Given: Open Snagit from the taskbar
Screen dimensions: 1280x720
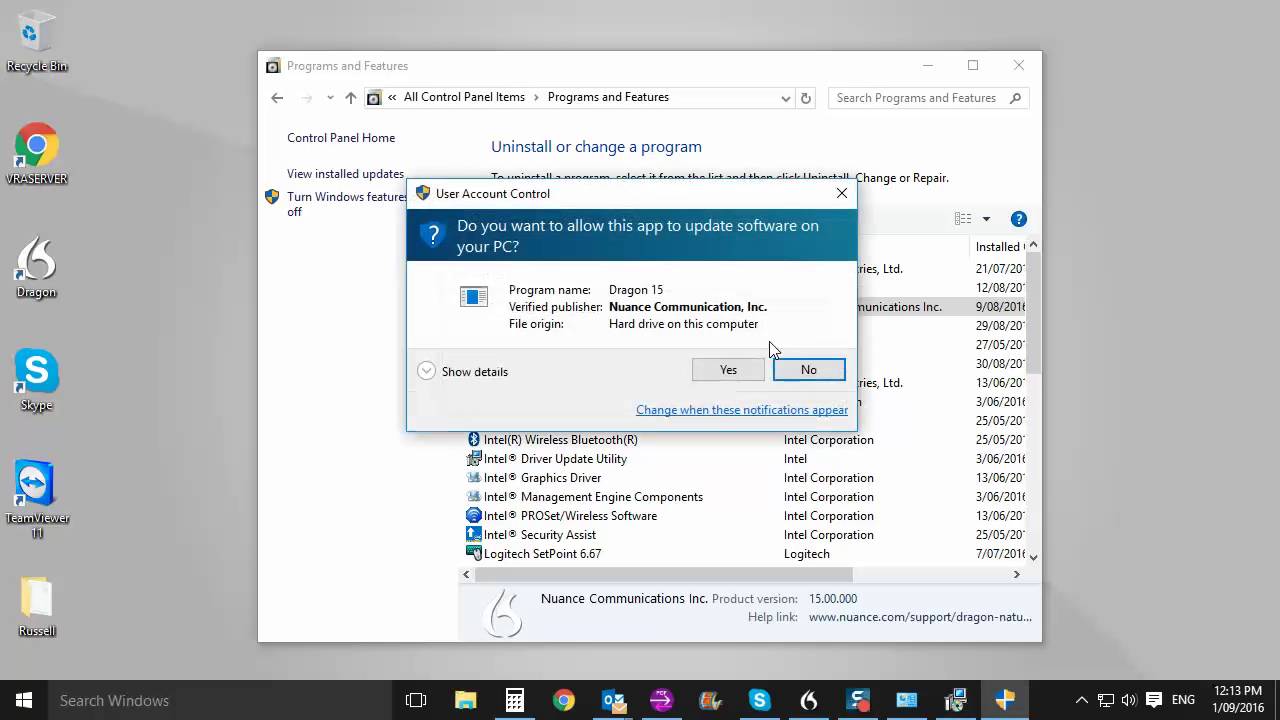Looking at the screenshot, I should pos(858,700).
